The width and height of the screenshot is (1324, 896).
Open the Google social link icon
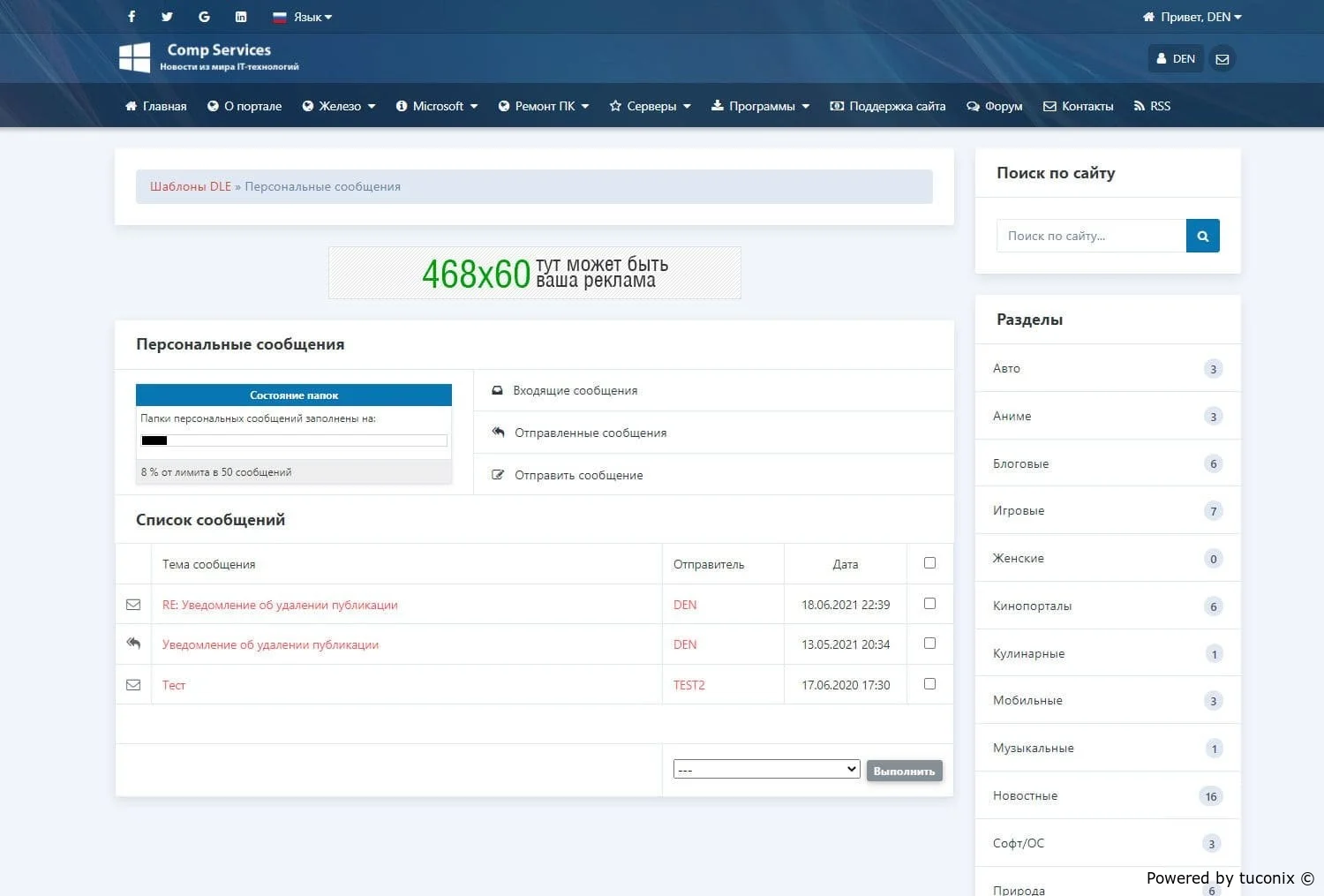click(x=204, y=17)
